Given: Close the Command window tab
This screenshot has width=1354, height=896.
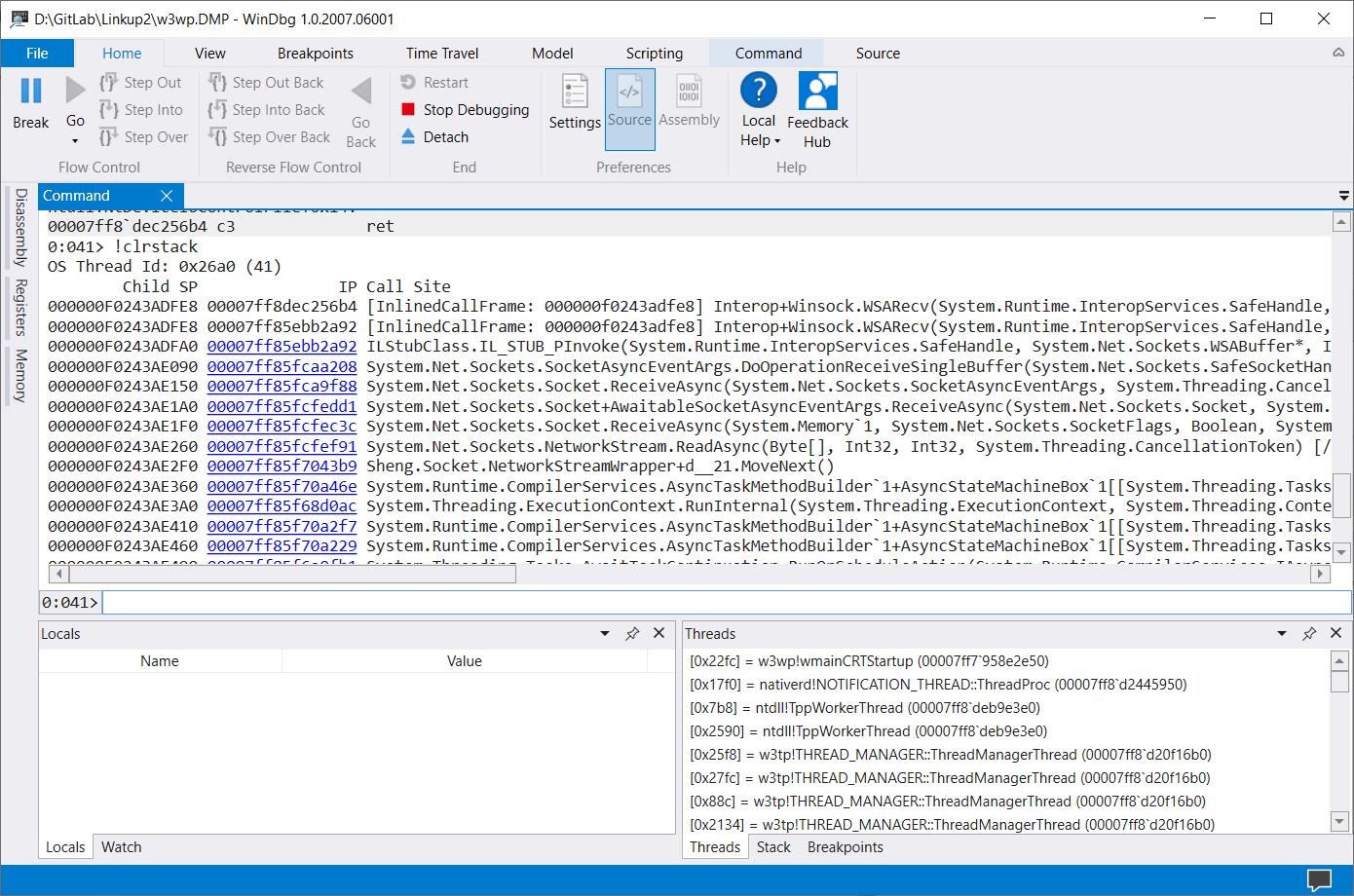Looking at the screenshot, I should click(x=167, y=196).
